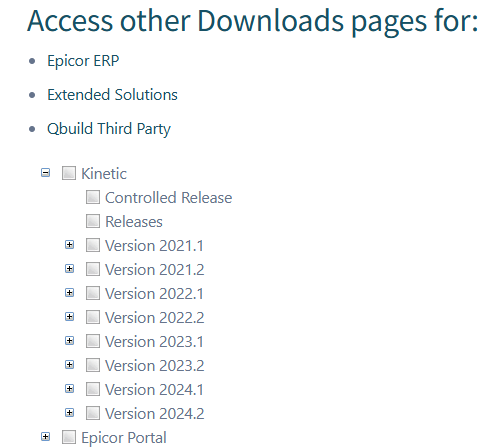Check the Kinetic checkbox
The height and width of the screenshot is (447, 489).
pyautogui.click(x=69, y=173)
